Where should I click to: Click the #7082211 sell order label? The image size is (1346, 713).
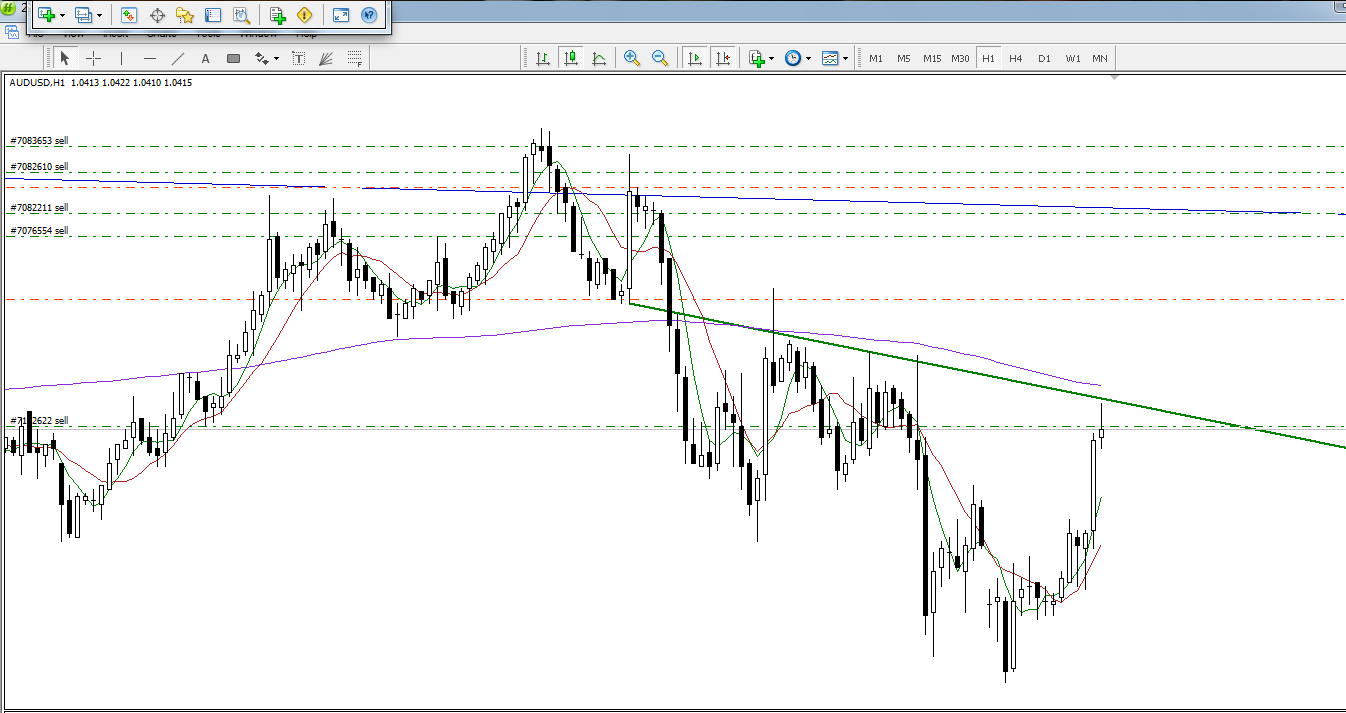39,207
